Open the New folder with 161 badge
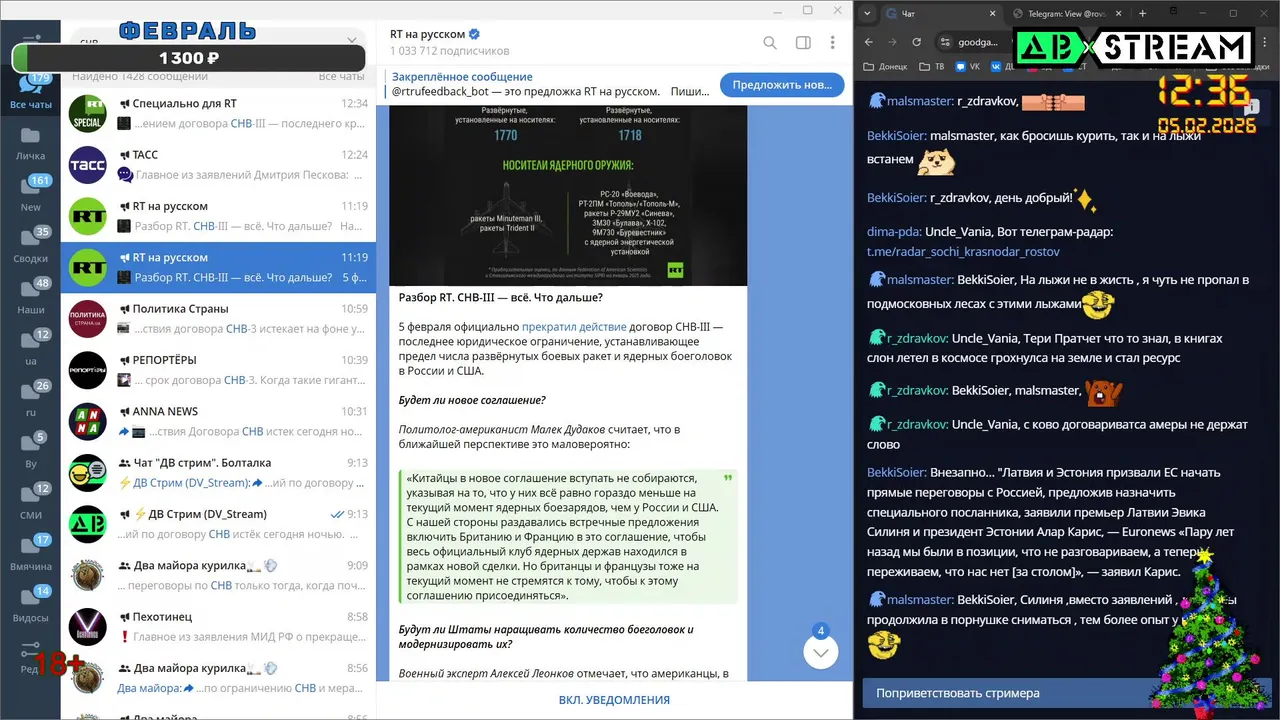Viewport: 1280px width, 720px height. [x=30, y=194]
